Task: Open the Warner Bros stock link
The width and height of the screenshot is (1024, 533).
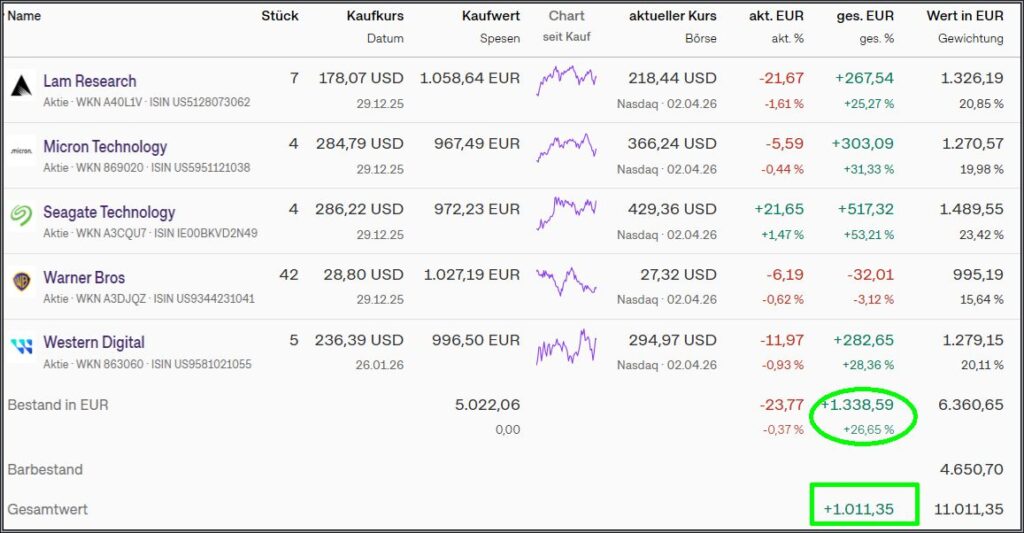Action: pyautogui.click(x=84, y=277)
